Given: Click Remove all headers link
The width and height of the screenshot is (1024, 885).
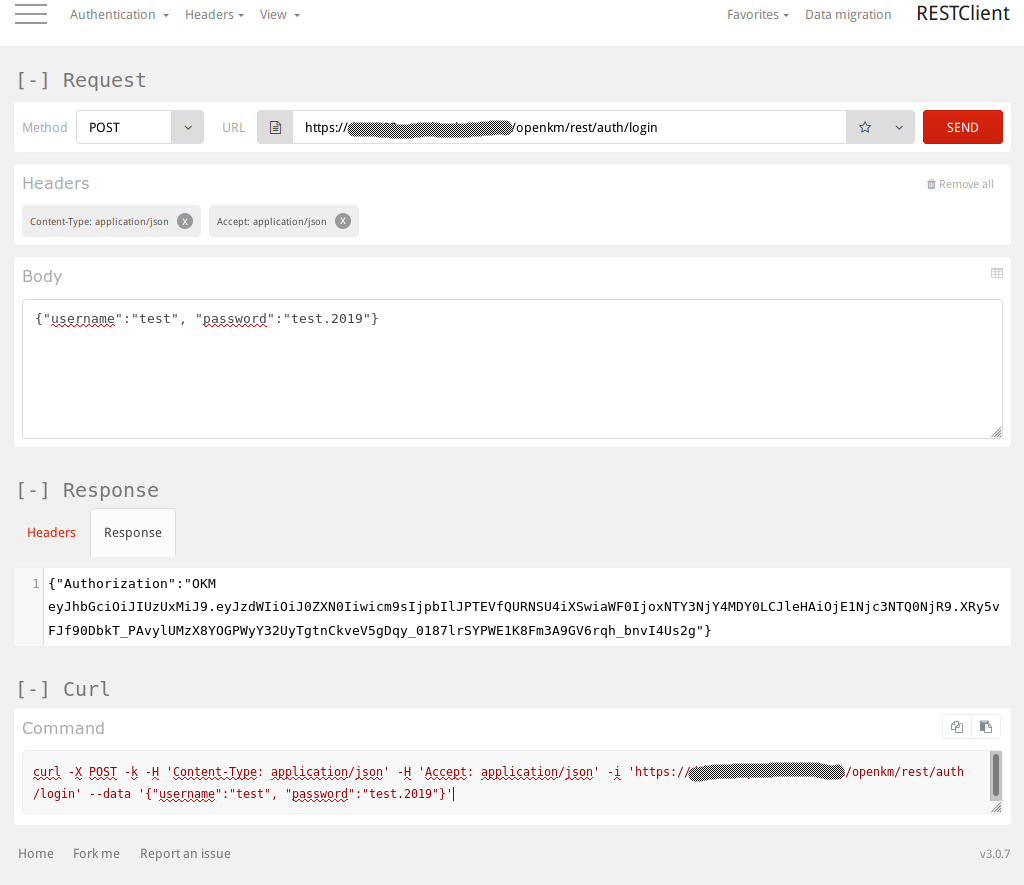Looking at the screenshot, I should (x=960, y=184).
